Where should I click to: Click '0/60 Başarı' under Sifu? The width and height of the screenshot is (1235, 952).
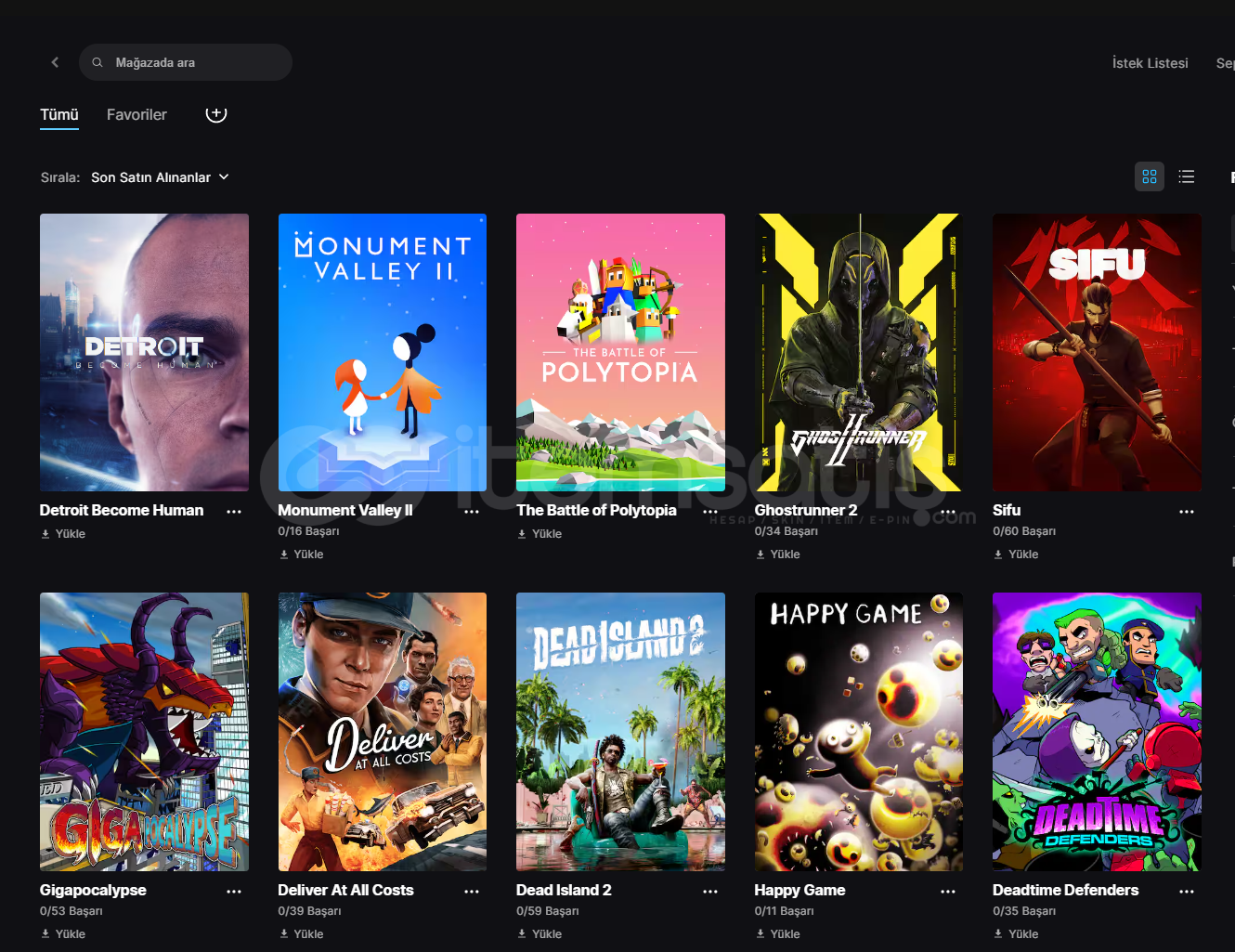[1024, 531]
